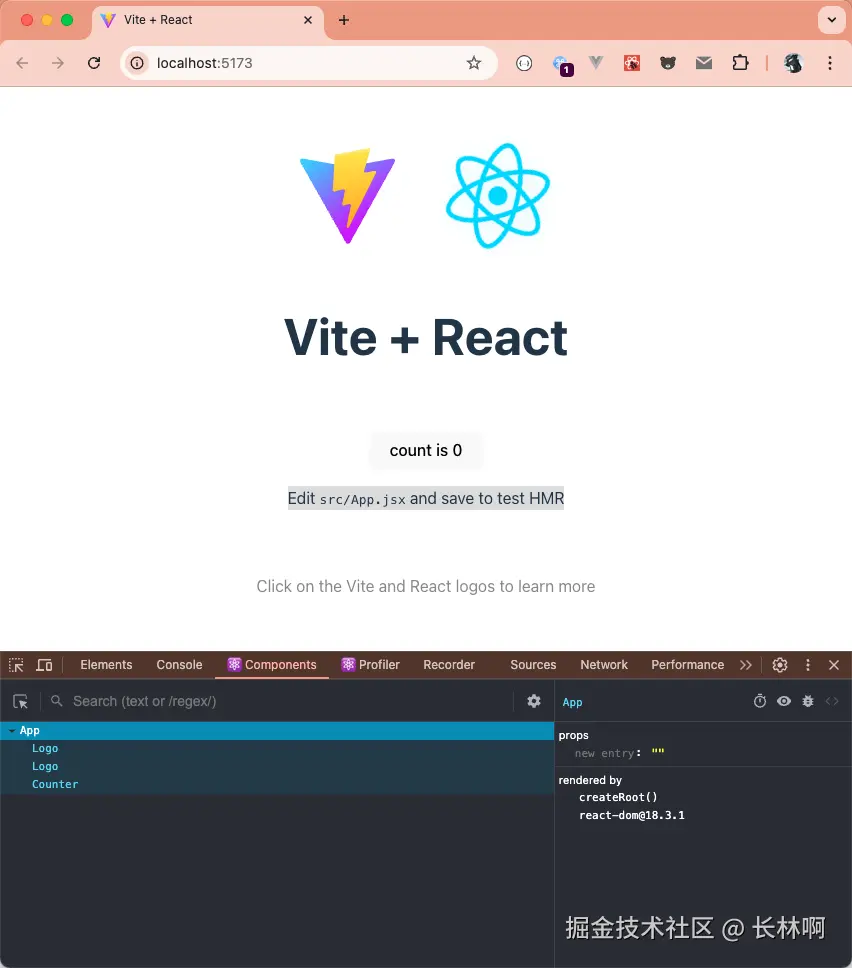The height and width of the screenshot is (968, 852).
Task: Open the extension with badge count 1
Action: point(562,64)
